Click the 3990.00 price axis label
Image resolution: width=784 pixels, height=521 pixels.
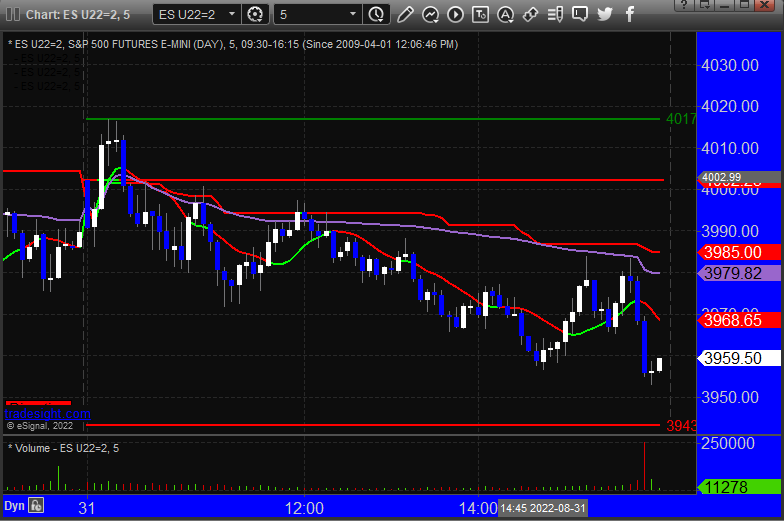point(730,231)
